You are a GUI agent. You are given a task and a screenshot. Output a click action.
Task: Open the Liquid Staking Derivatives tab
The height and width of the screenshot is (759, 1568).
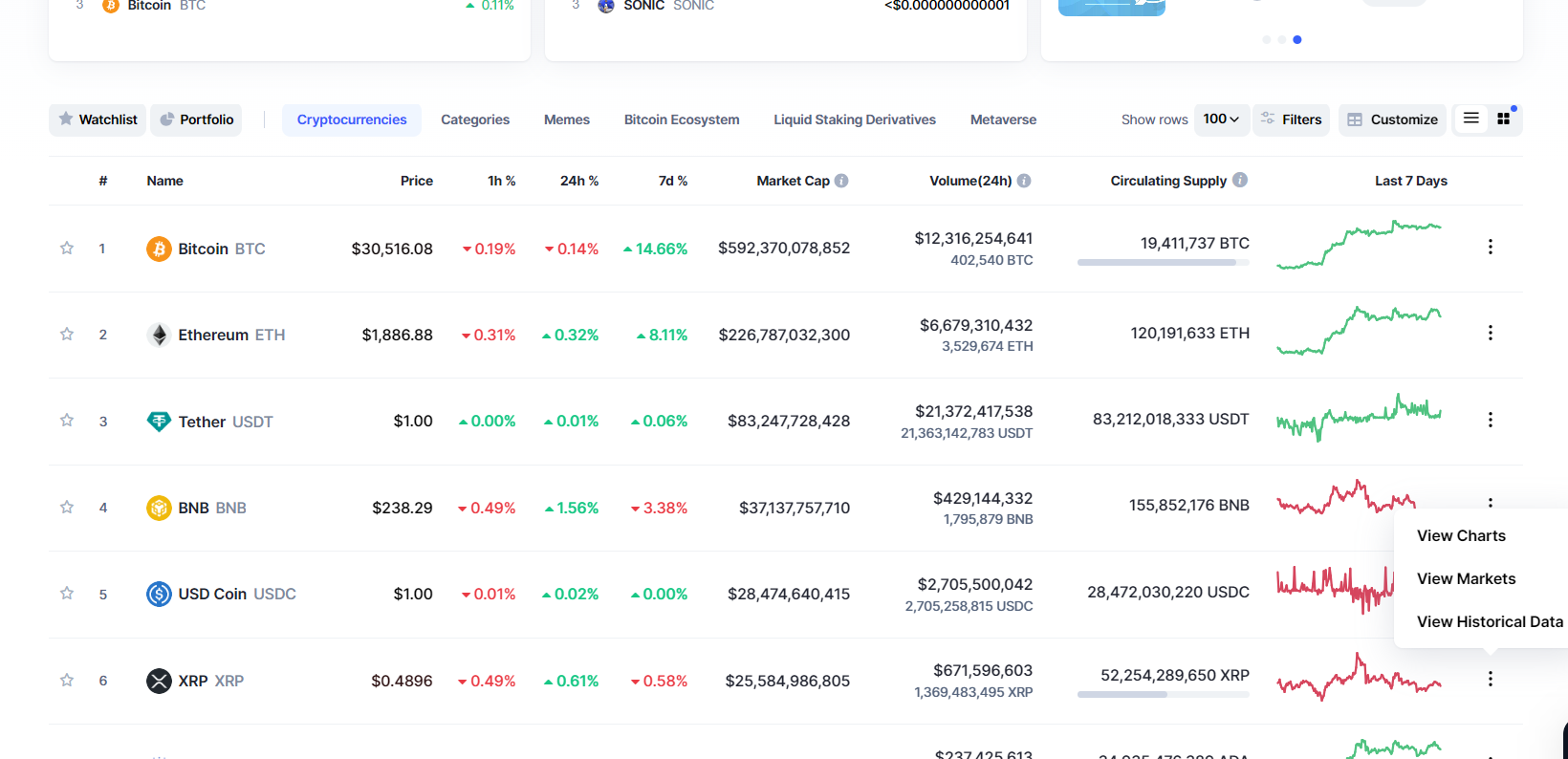click(x=855, y=119)
